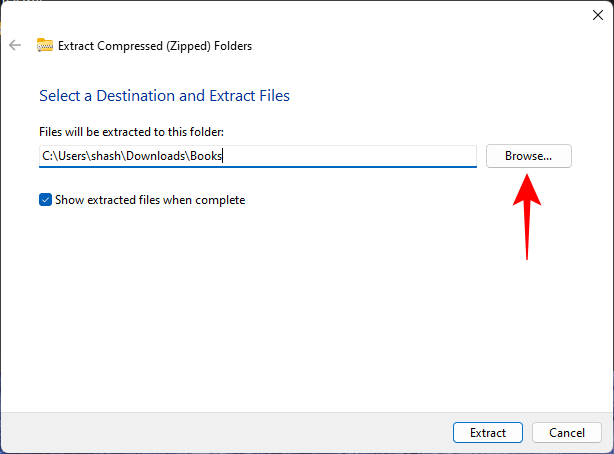The height and width of the screenshot is (454, 614).
Task: Uncheck the show extracted files checkbox
Action: pos(45,200)
